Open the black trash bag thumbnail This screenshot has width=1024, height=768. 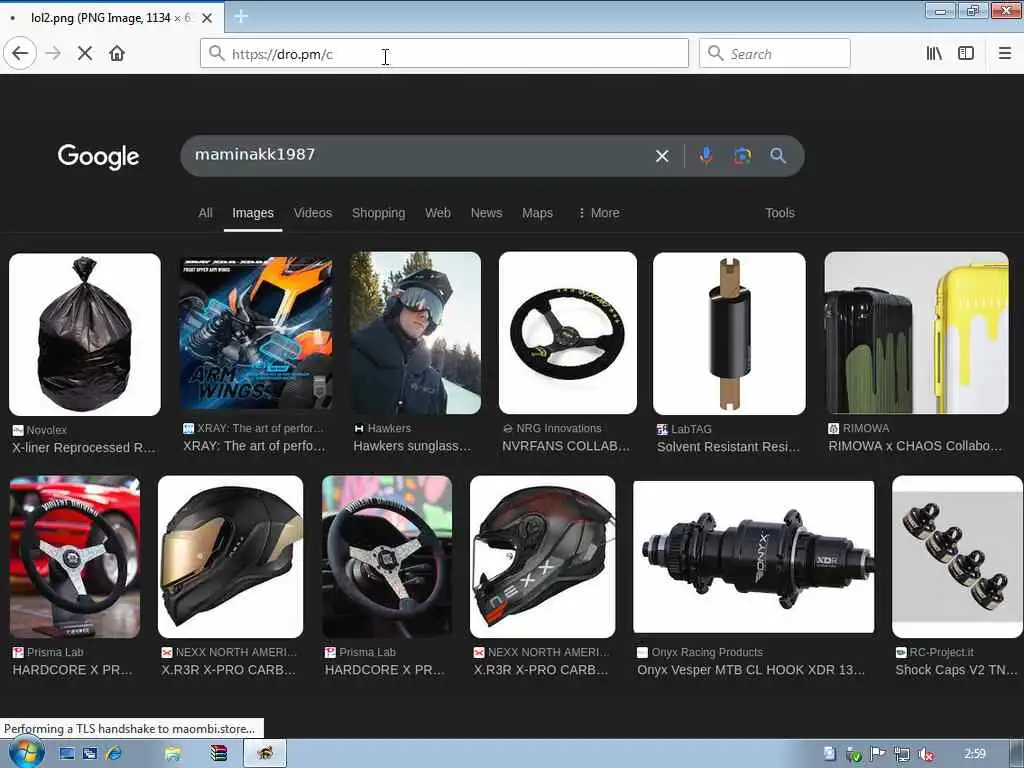point(85,334)
